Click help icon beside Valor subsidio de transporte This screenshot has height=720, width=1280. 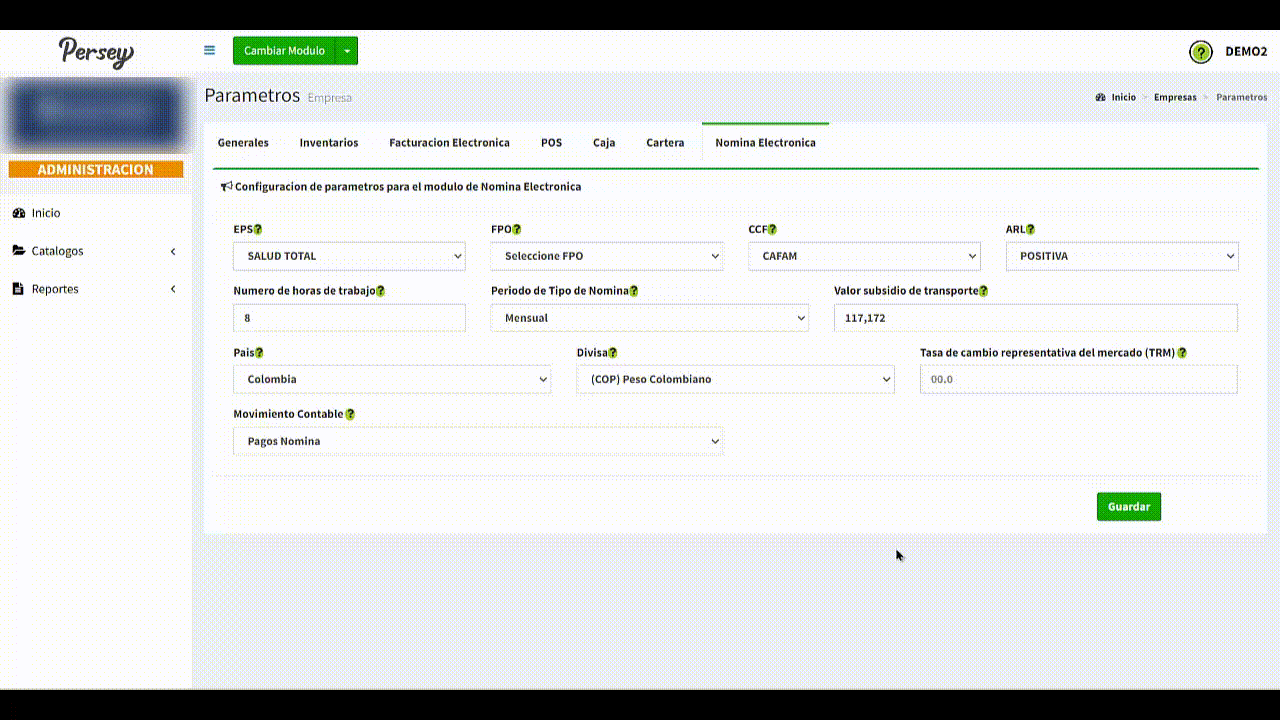(983, 291)
